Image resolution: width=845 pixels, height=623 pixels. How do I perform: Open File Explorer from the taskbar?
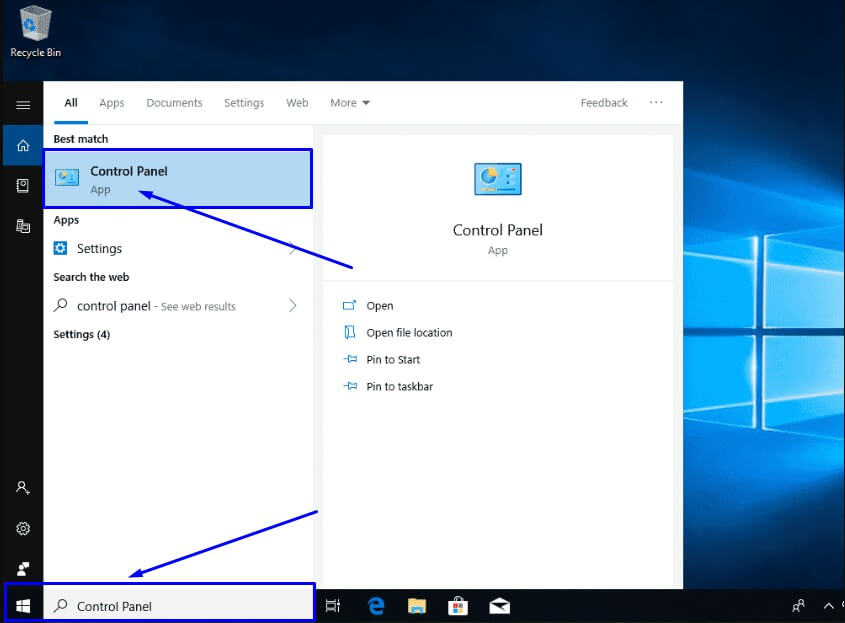[417, 606]
